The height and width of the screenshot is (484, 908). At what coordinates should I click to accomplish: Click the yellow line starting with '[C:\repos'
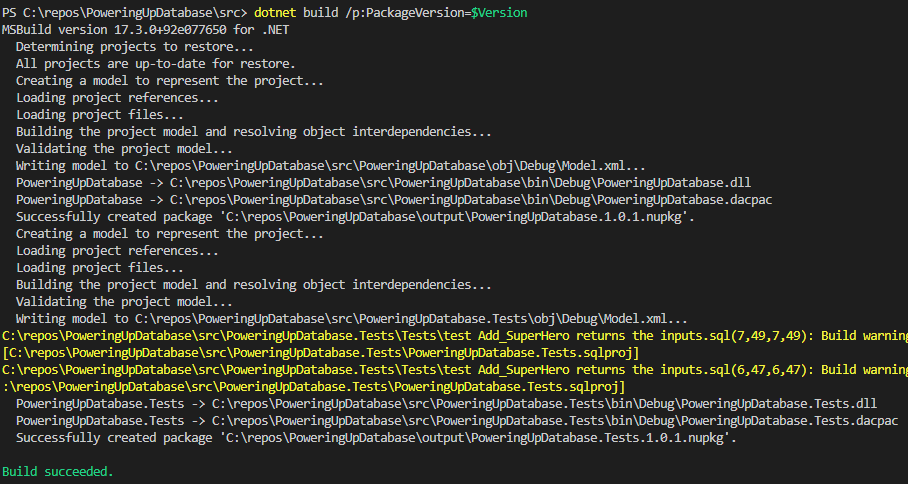320,353
